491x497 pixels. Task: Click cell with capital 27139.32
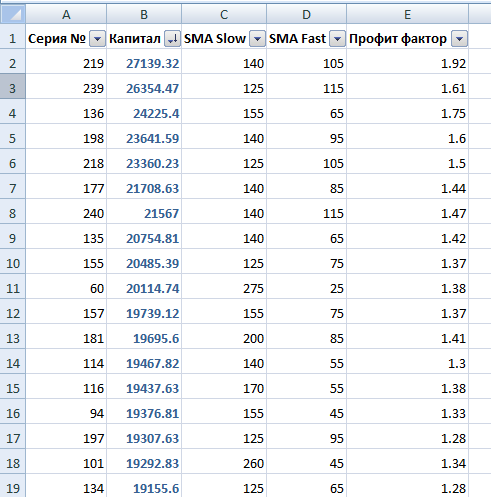pos(144,63)
